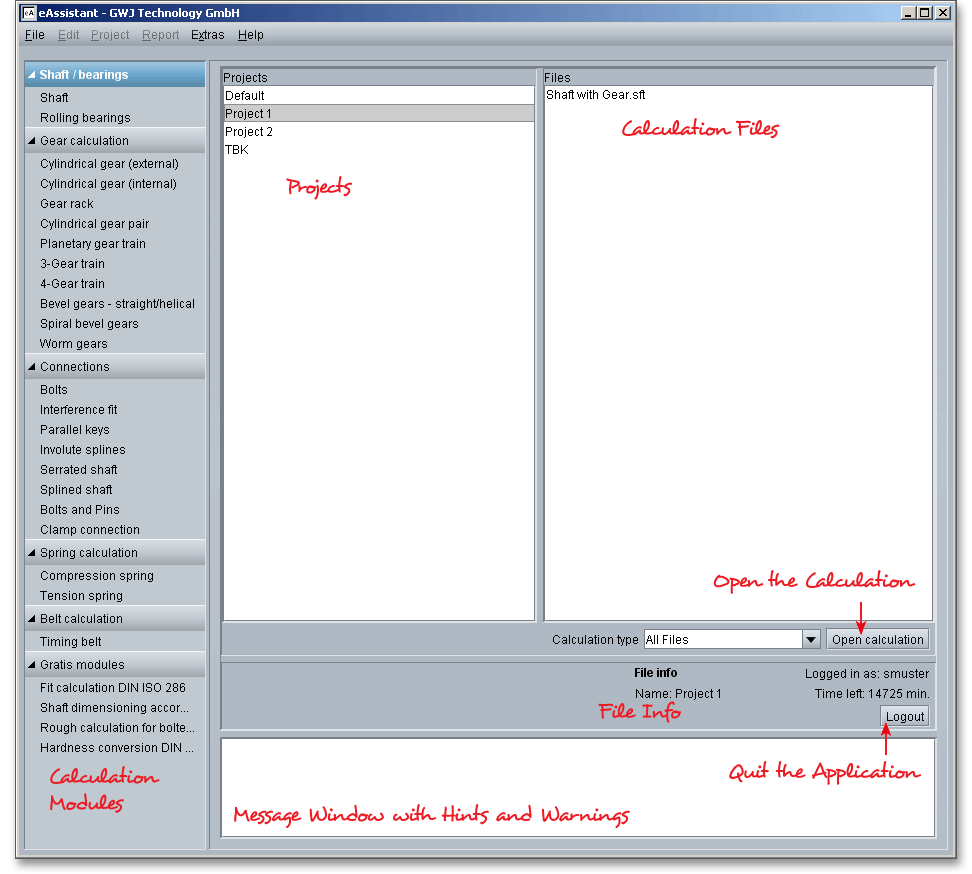Select the TBK project
The image size is (972, 874).
click(237, 150)
